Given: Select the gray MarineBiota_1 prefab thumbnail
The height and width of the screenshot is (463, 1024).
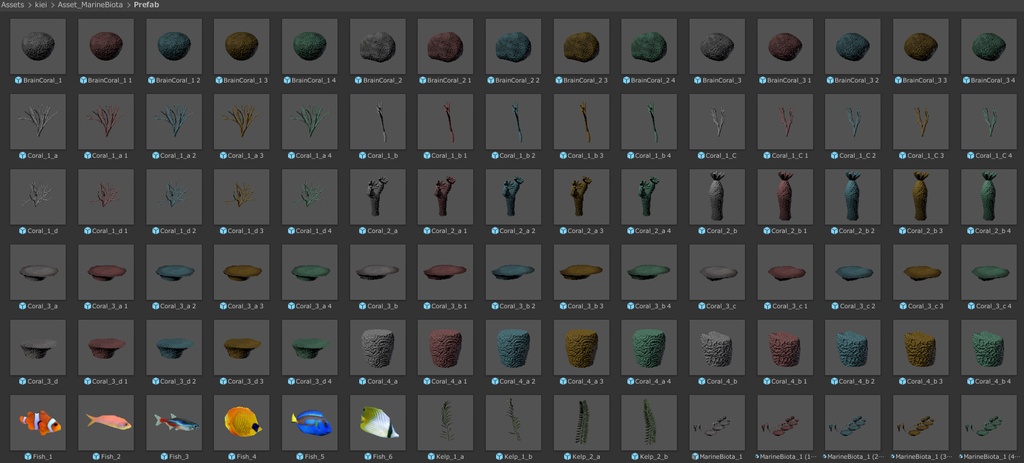Looking at the screenshot, I should click(717, 423).
